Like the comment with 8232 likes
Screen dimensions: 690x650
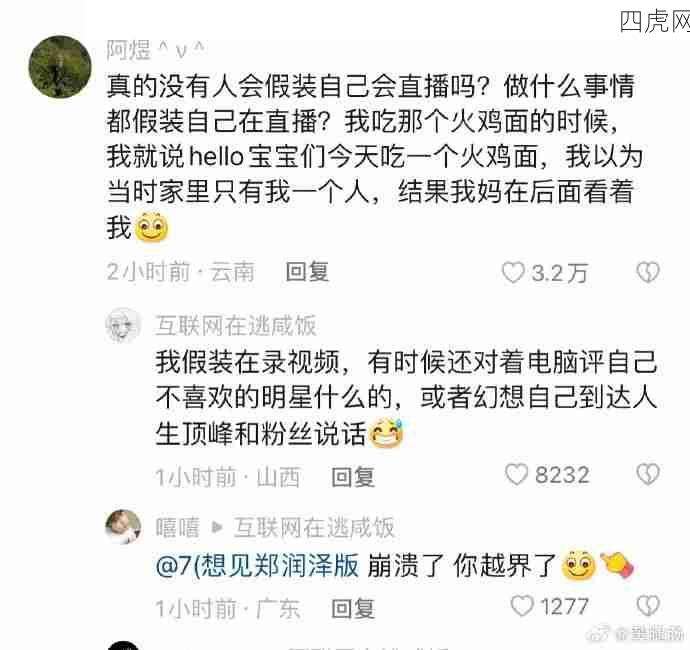click(516, 474)
